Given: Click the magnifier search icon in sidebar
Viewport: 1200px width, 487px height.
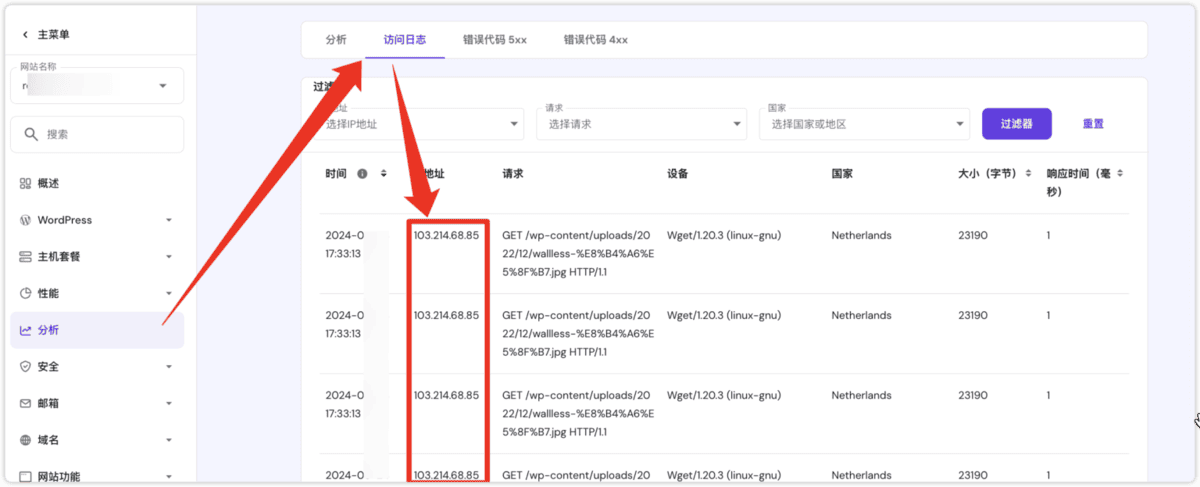Looking at the screenshot, I should click(31, 134).
